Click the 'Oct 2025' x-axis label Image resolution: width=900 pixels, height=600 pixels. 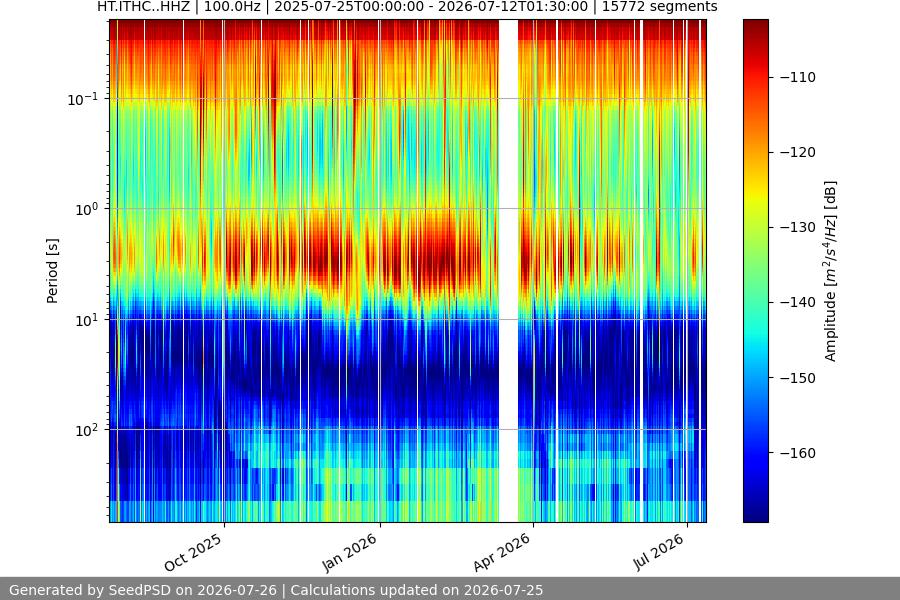[x=193, y=552]
